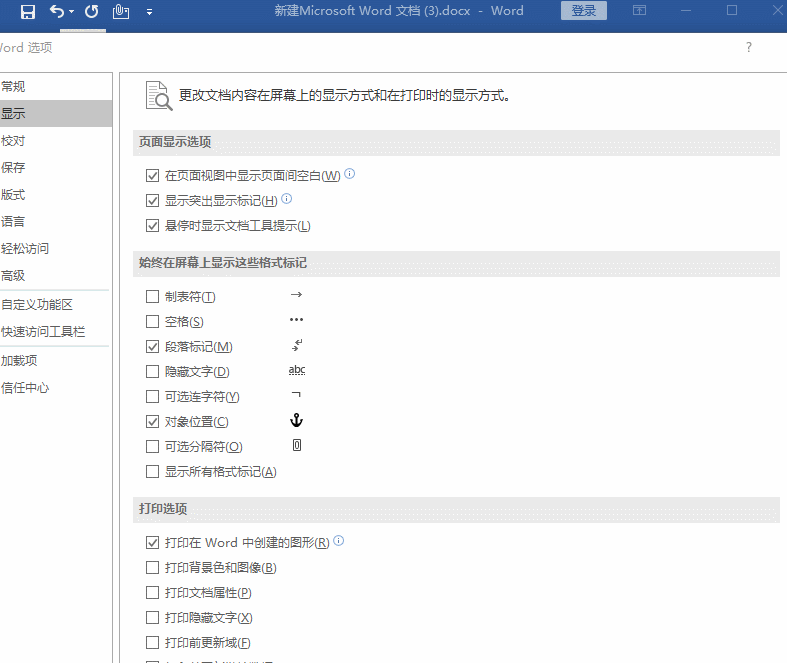Click info icon next to 显示突出显示标记
The width and height of the screenshot is (787, 663).
pyautogui.click(x=287, y=199)
